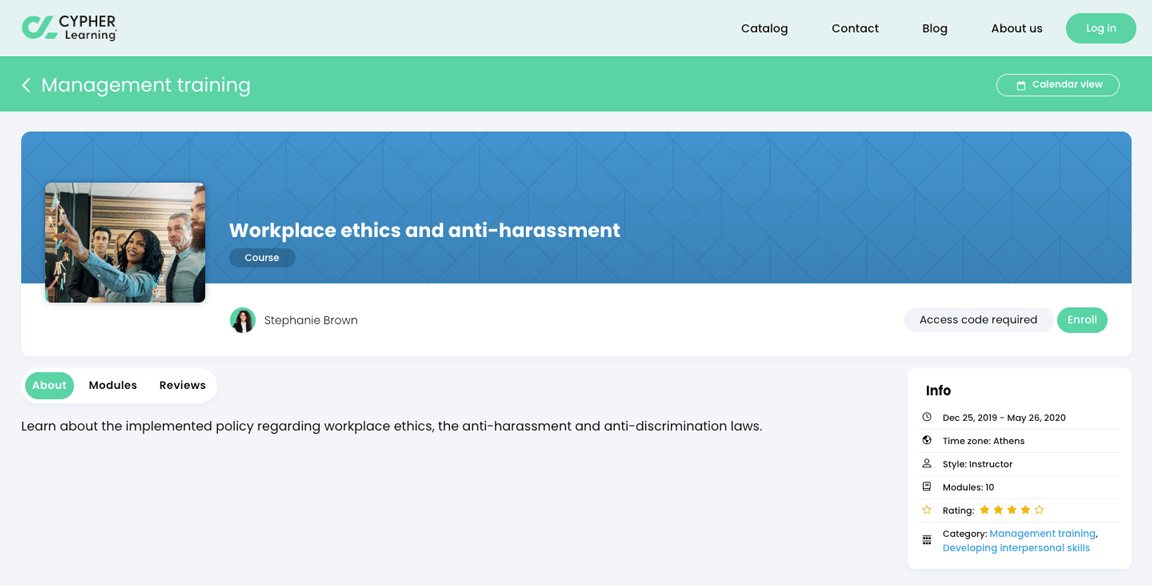Click the globe icon next to time zone
Screen dimensions: 1152x586
tap(926, 440)
